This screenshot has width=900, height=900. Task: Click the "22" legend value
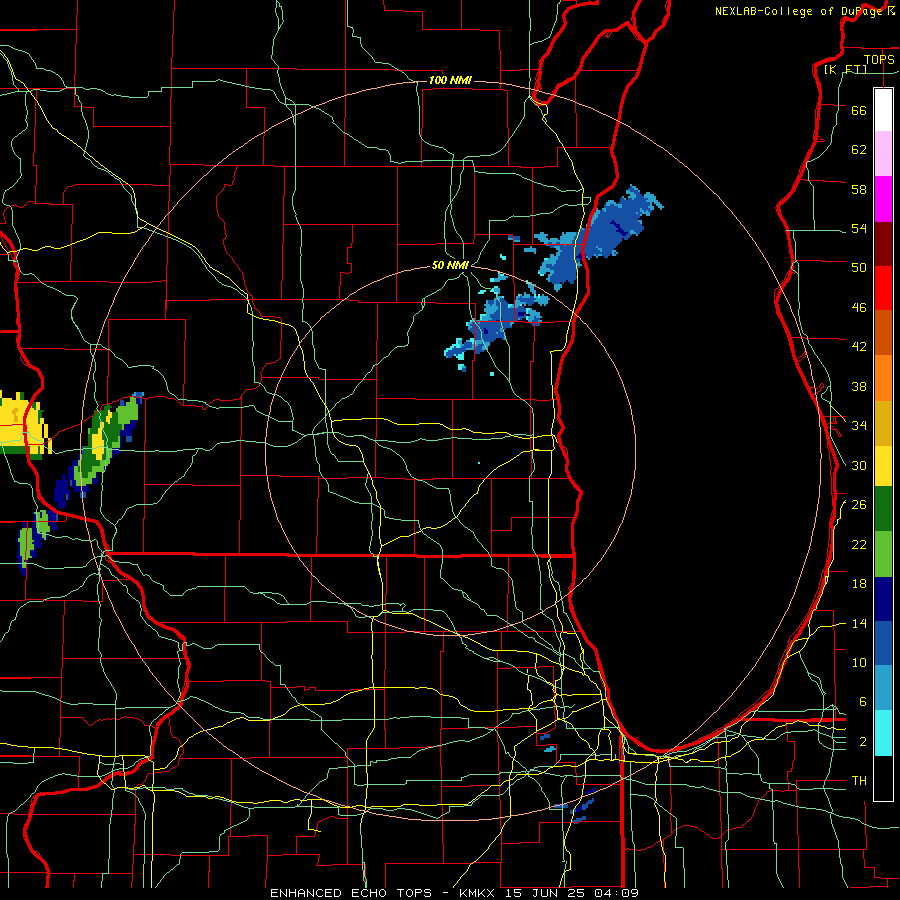tap(859, 545)
